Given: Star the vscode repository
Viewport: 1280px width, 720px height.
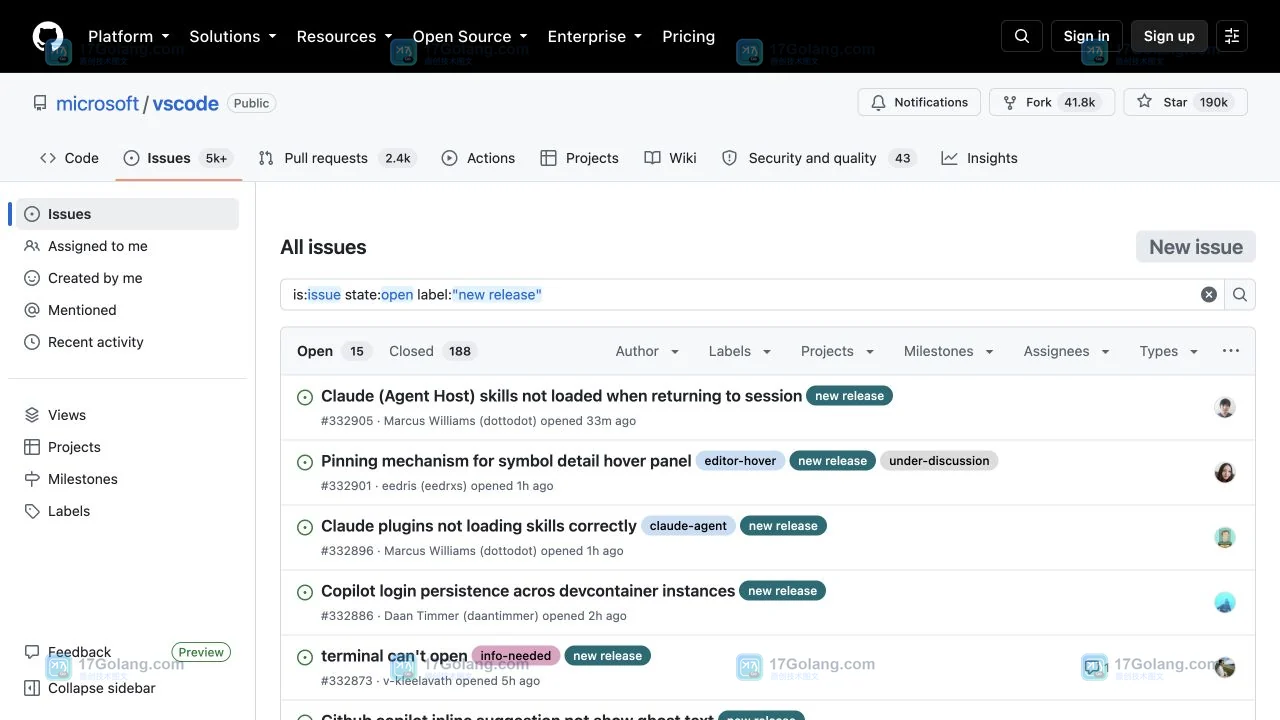Looking at the screenshot, I should click(x=1185, y=102).
